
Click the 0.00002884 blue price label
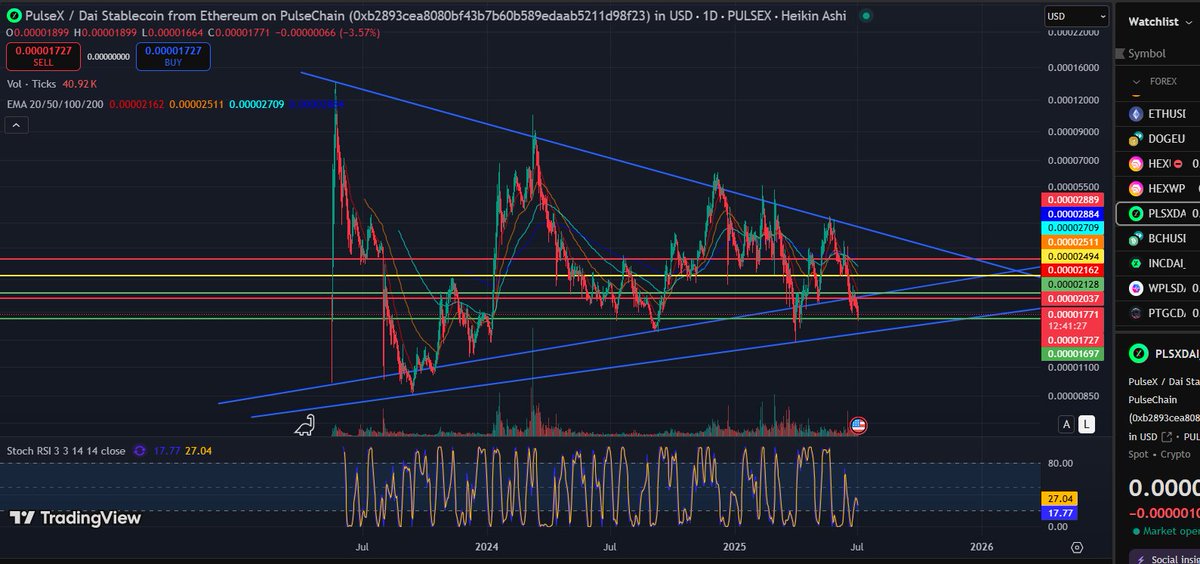1071,213
